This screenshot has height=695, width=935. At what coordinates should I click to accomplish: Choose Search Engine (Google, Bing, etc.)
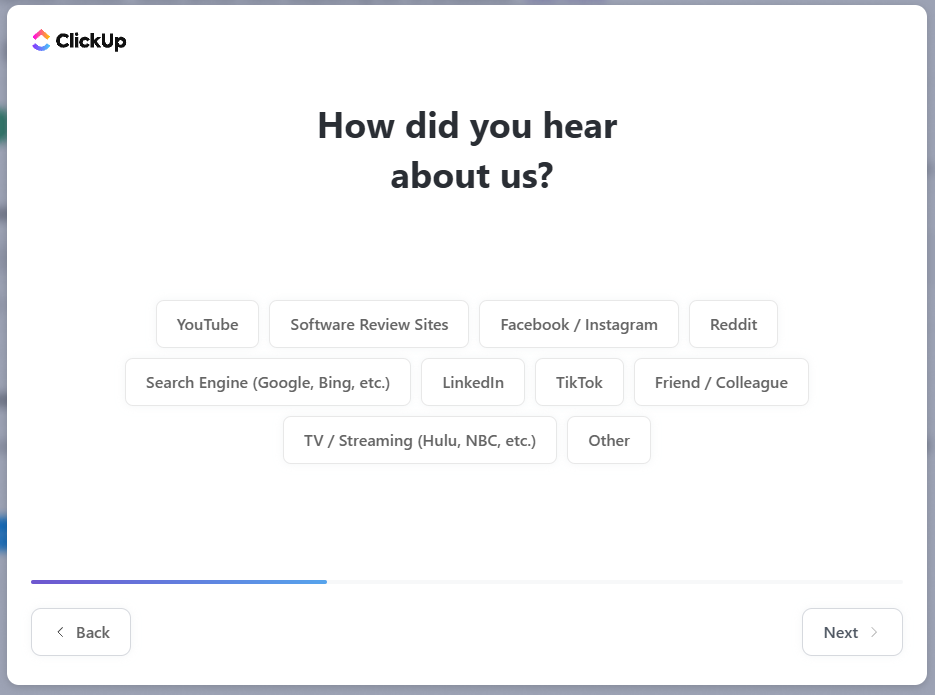pos(268,382)
